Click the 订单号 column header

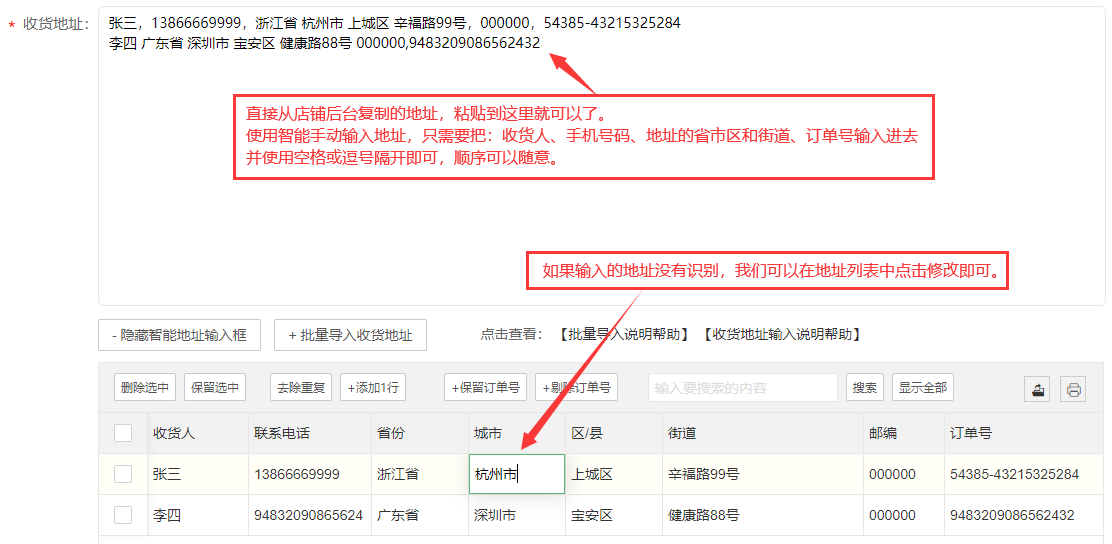(970, 433)
